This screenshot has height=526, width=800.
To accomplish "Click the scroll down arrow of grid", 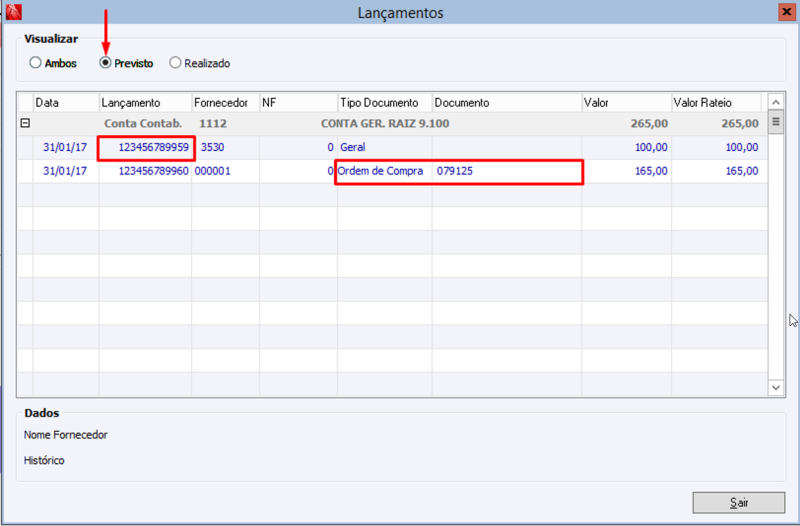I will (776, 388).
